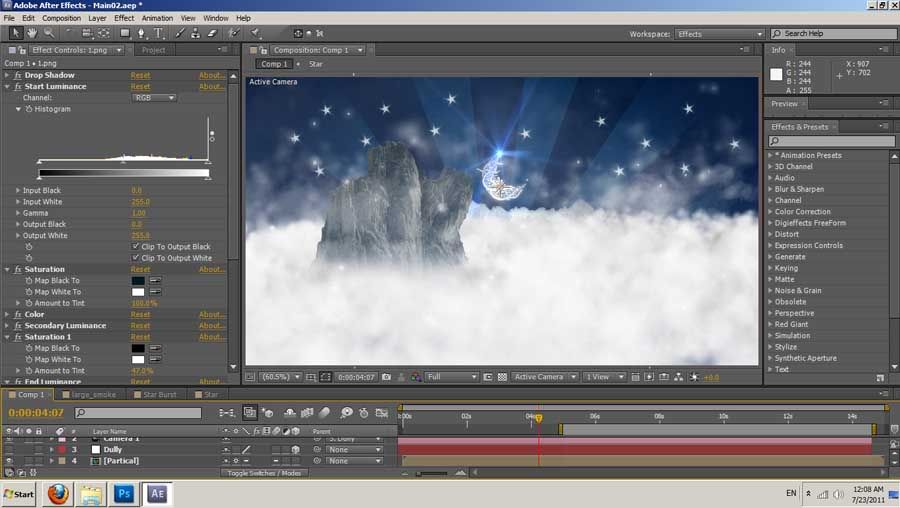Image resolution: width=900 pixels, height=508 pixels.
Task: Switch to the Star Burst timeline tab
Action: pos(155,394)
